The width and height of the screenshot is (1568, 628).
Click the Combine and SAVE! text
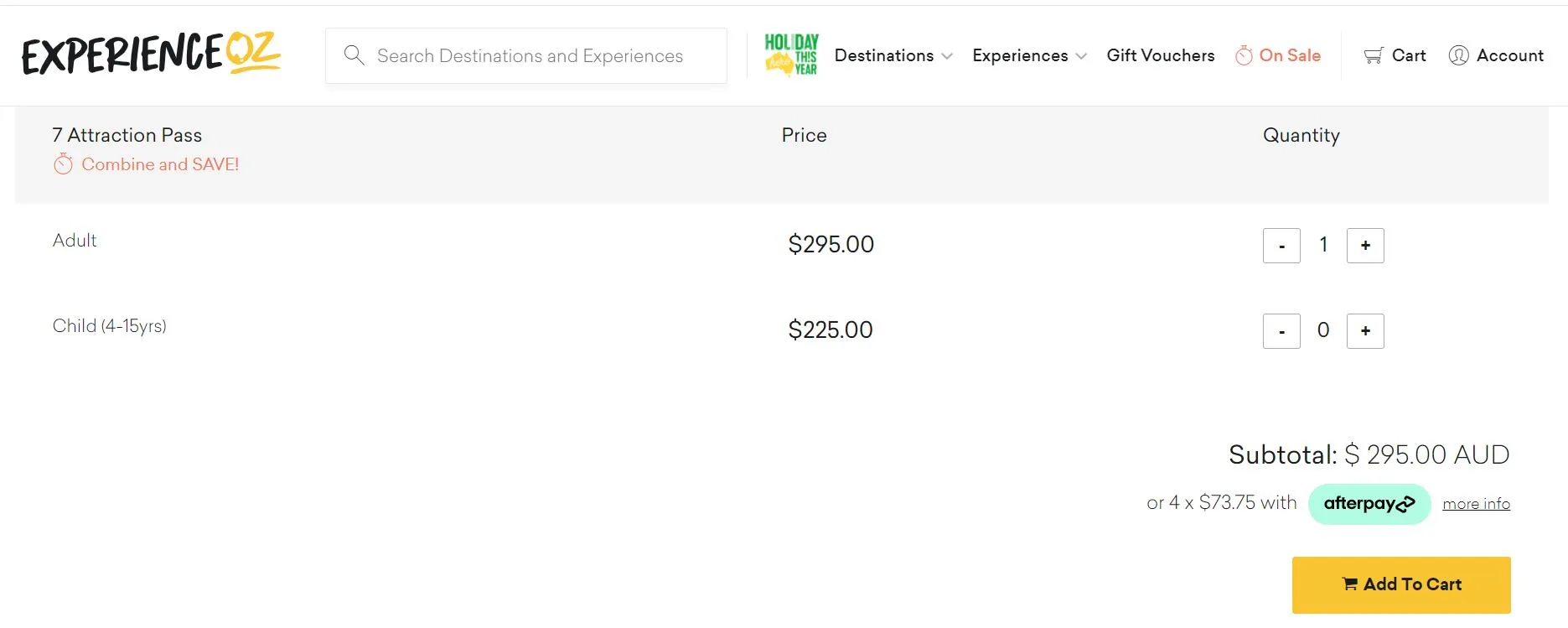[160, 164]
